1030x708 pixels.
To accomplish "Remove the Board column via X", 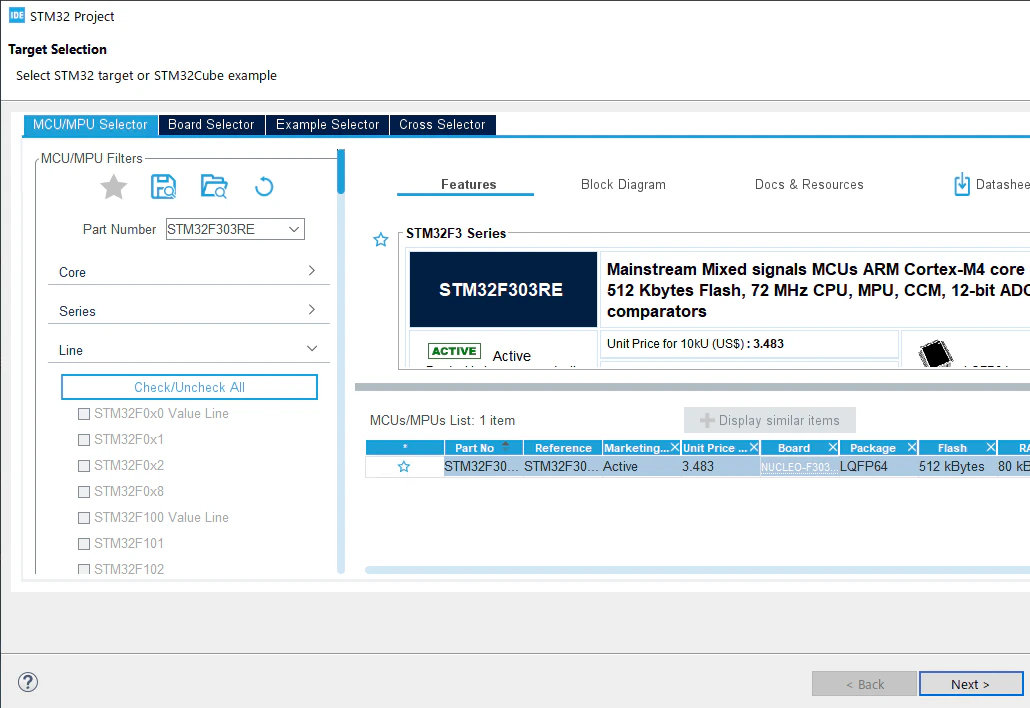I will (833, 447).
